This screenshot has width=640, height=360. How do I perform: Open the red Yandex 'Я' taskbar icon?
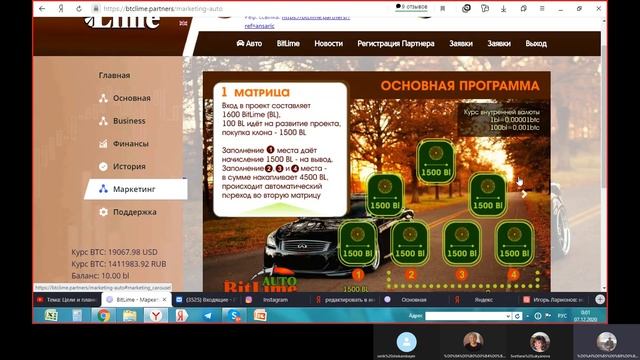click(x=182, y=316)
